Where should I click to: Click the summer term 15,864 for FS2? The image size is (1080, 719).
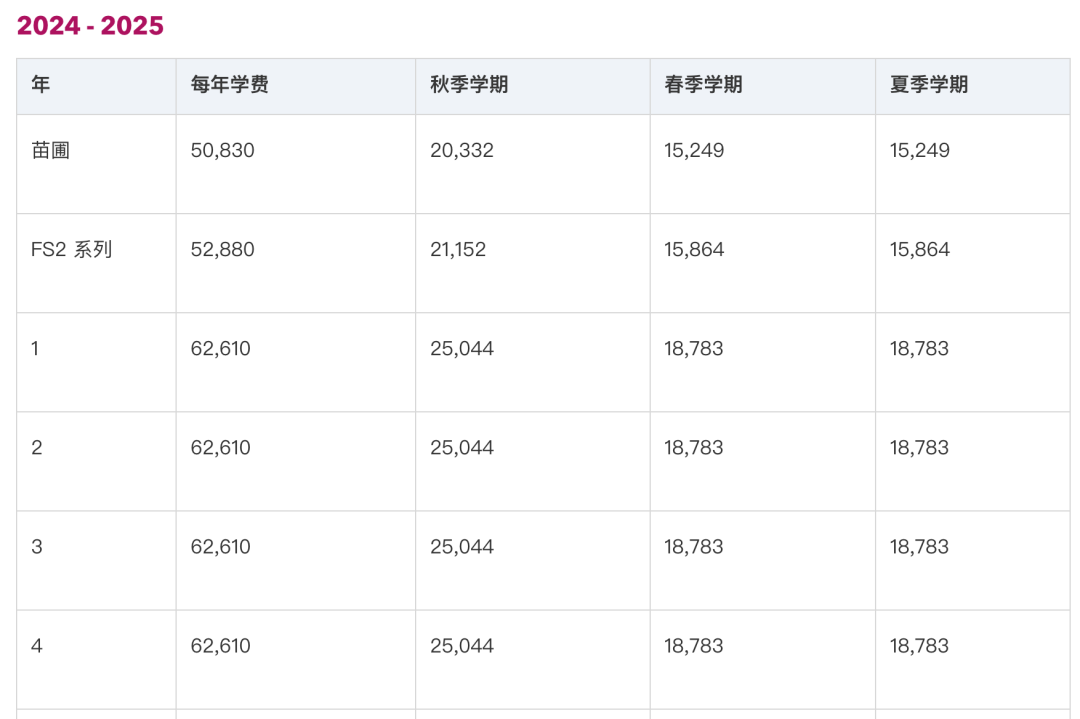click(920, 249)
